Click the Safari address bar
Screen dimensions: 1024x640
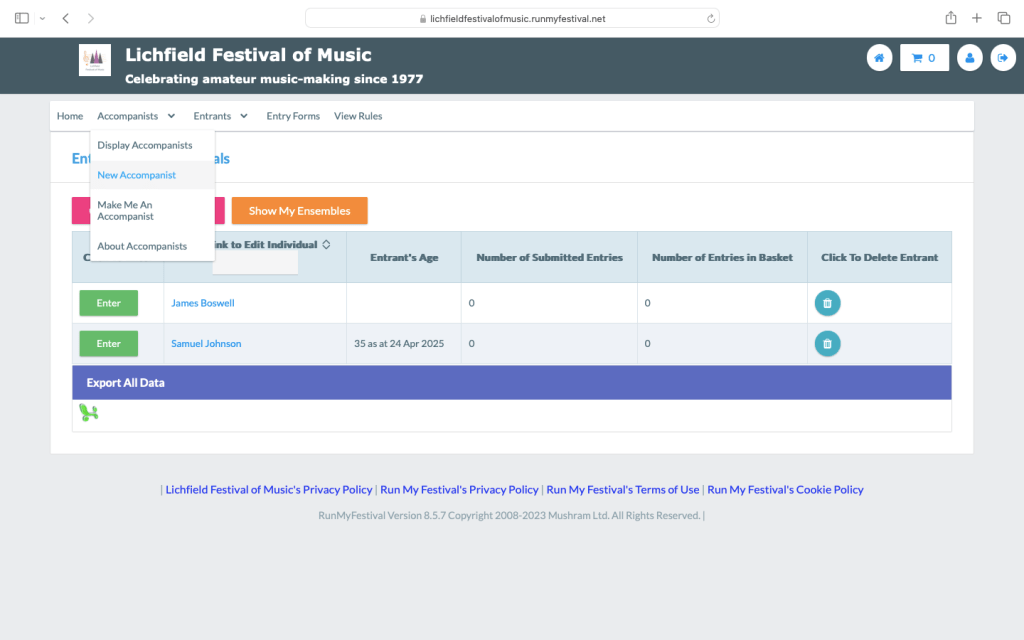tap(512, 18)
